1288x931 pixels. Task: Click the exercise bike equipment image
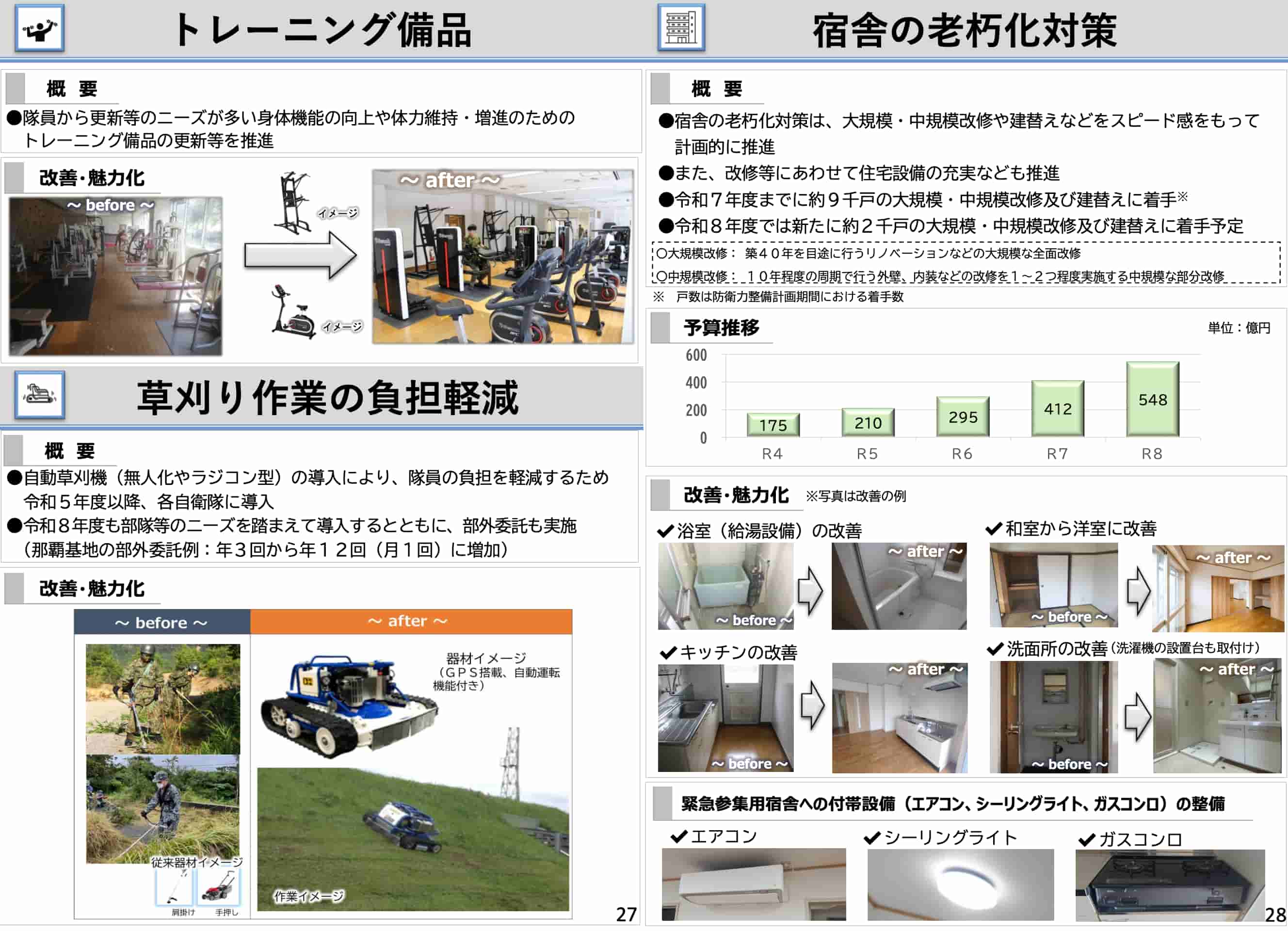pos(293,312)
